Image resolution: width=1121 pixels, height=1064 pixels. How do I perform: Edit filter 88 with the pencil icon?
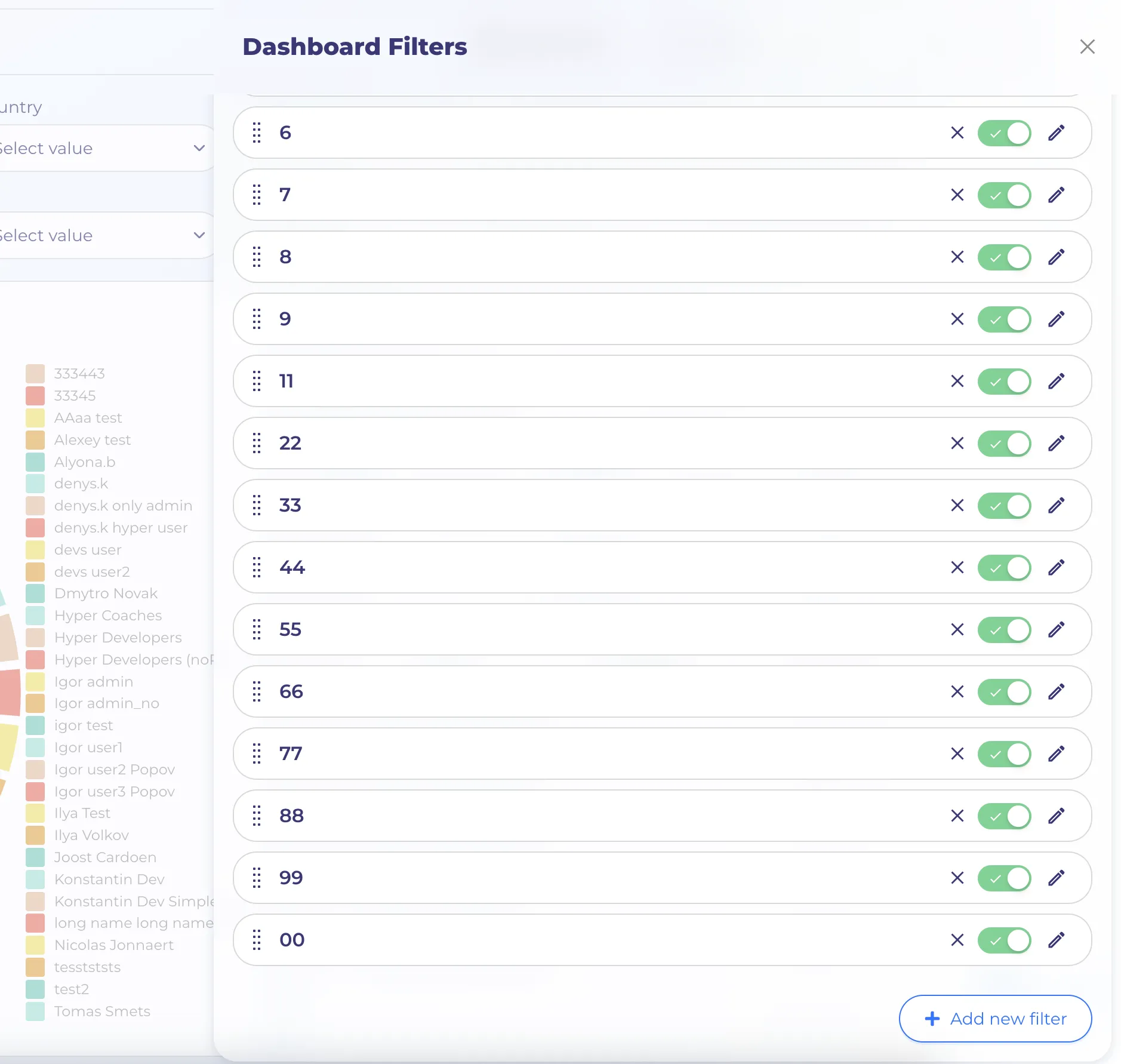[1056, 816]
